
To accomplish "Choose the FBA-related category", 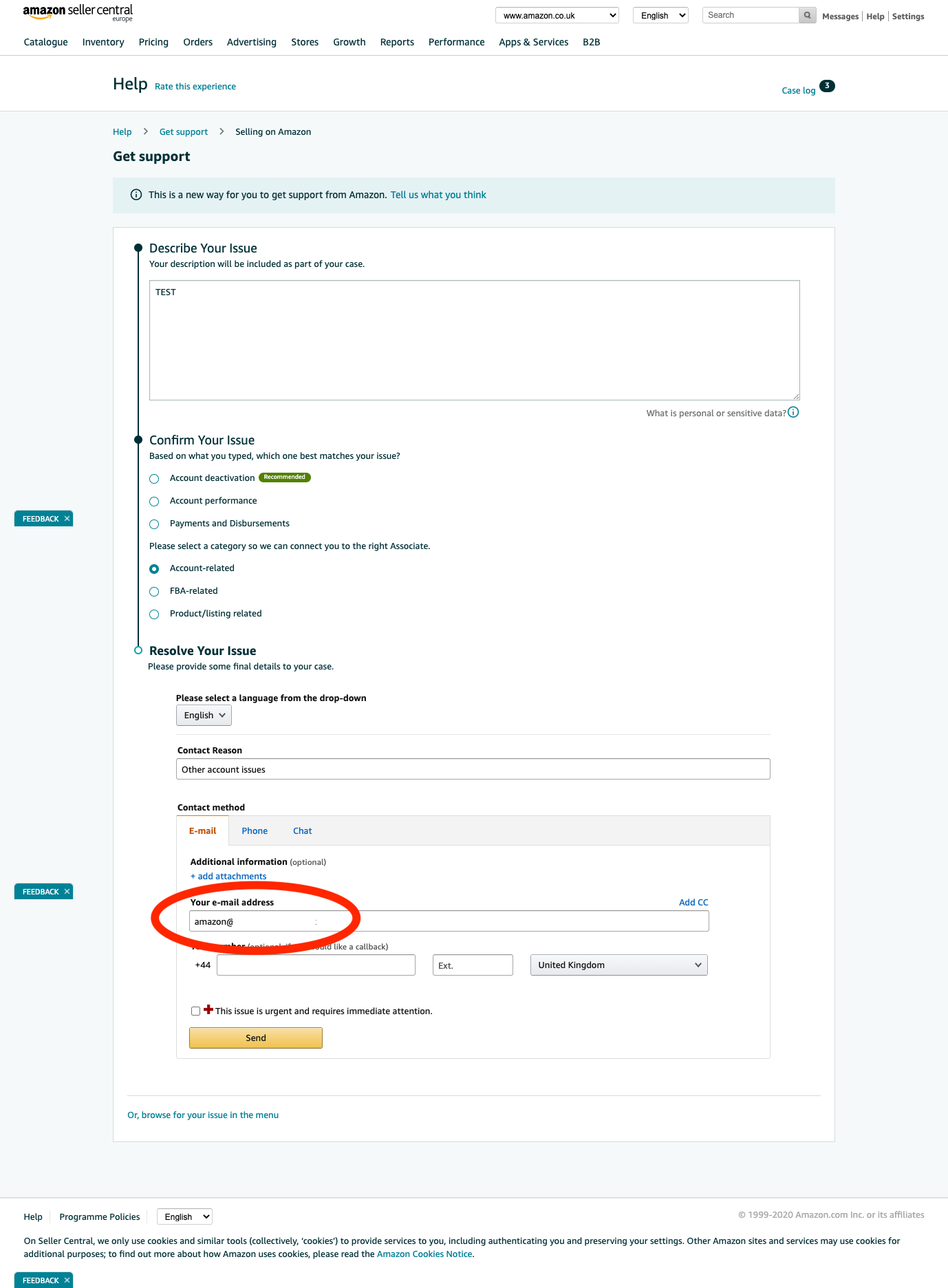I will click(x=155, y=592).
